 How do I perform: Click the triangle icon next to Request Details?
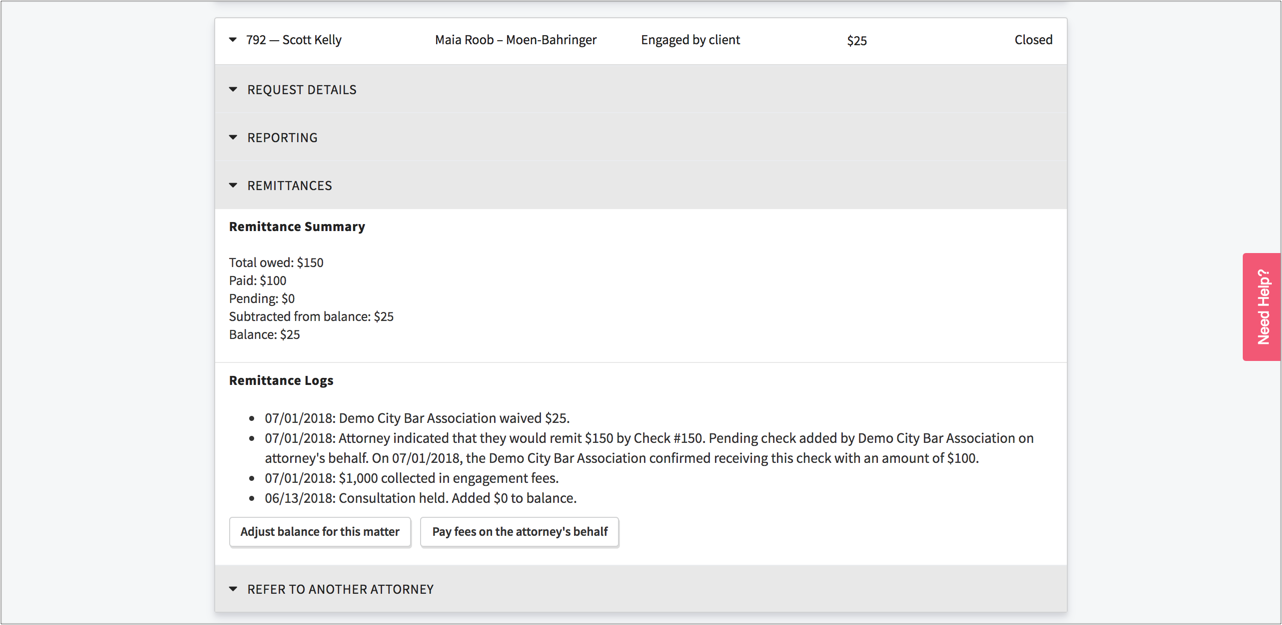[x=233, y=90]
